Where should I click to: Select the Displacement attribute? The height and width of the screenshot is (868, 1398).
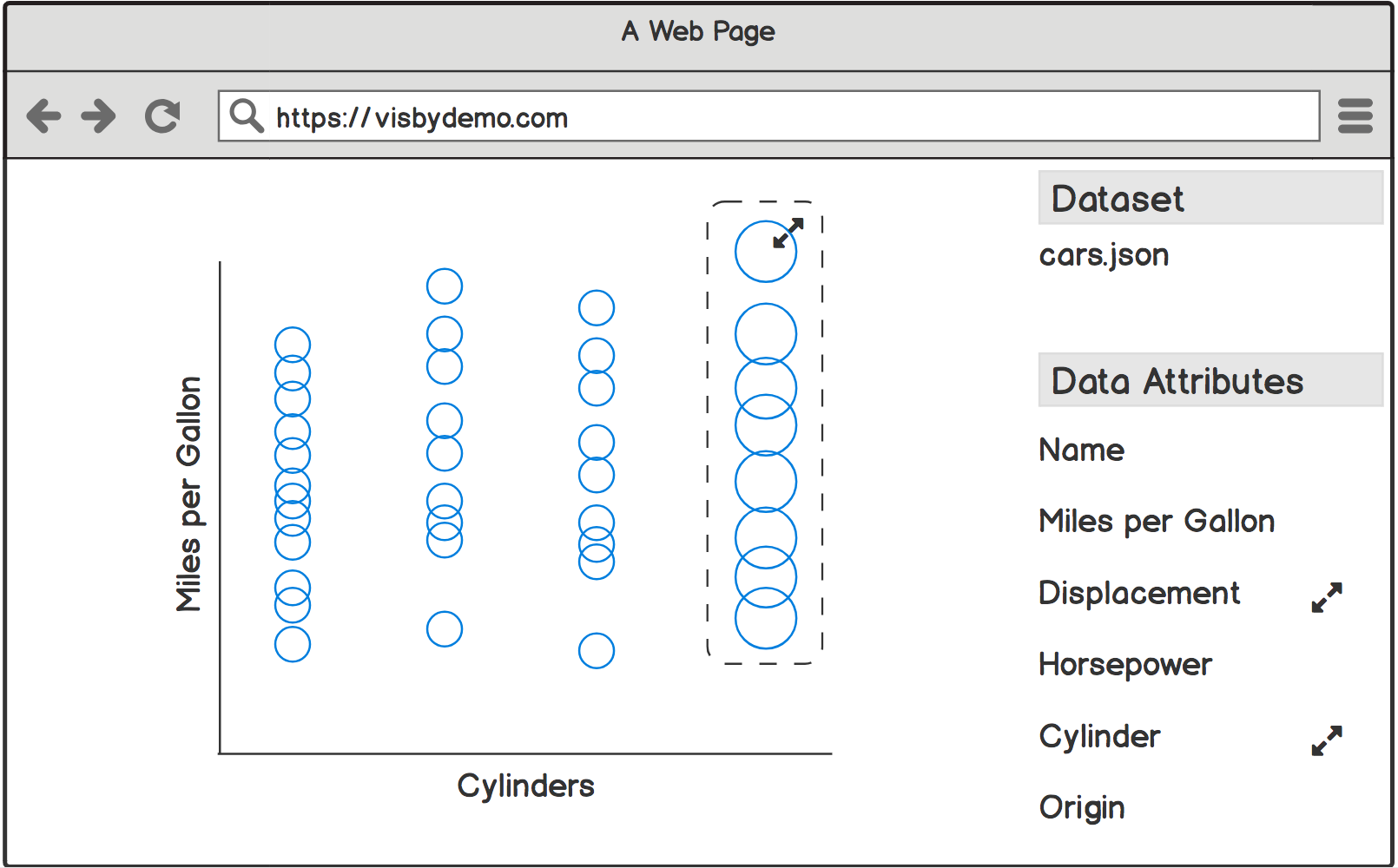[1138, 594]
